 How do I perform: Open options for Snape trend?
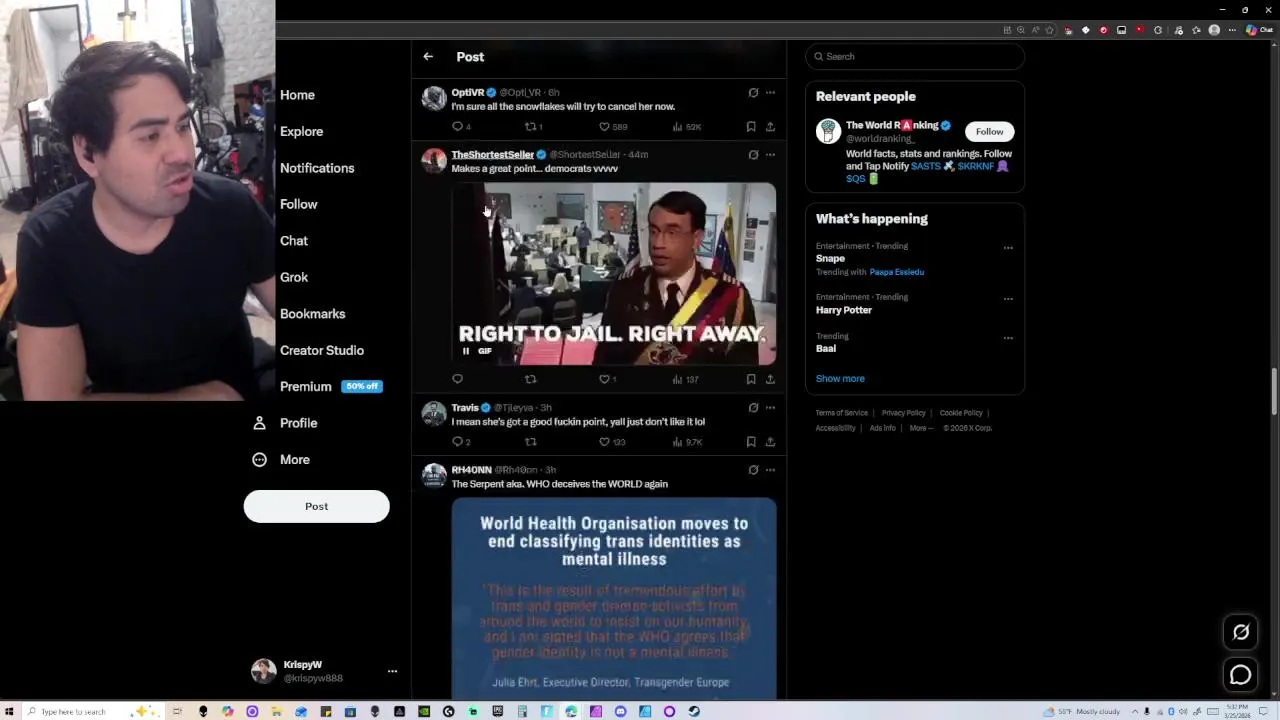pos(1008,248)
